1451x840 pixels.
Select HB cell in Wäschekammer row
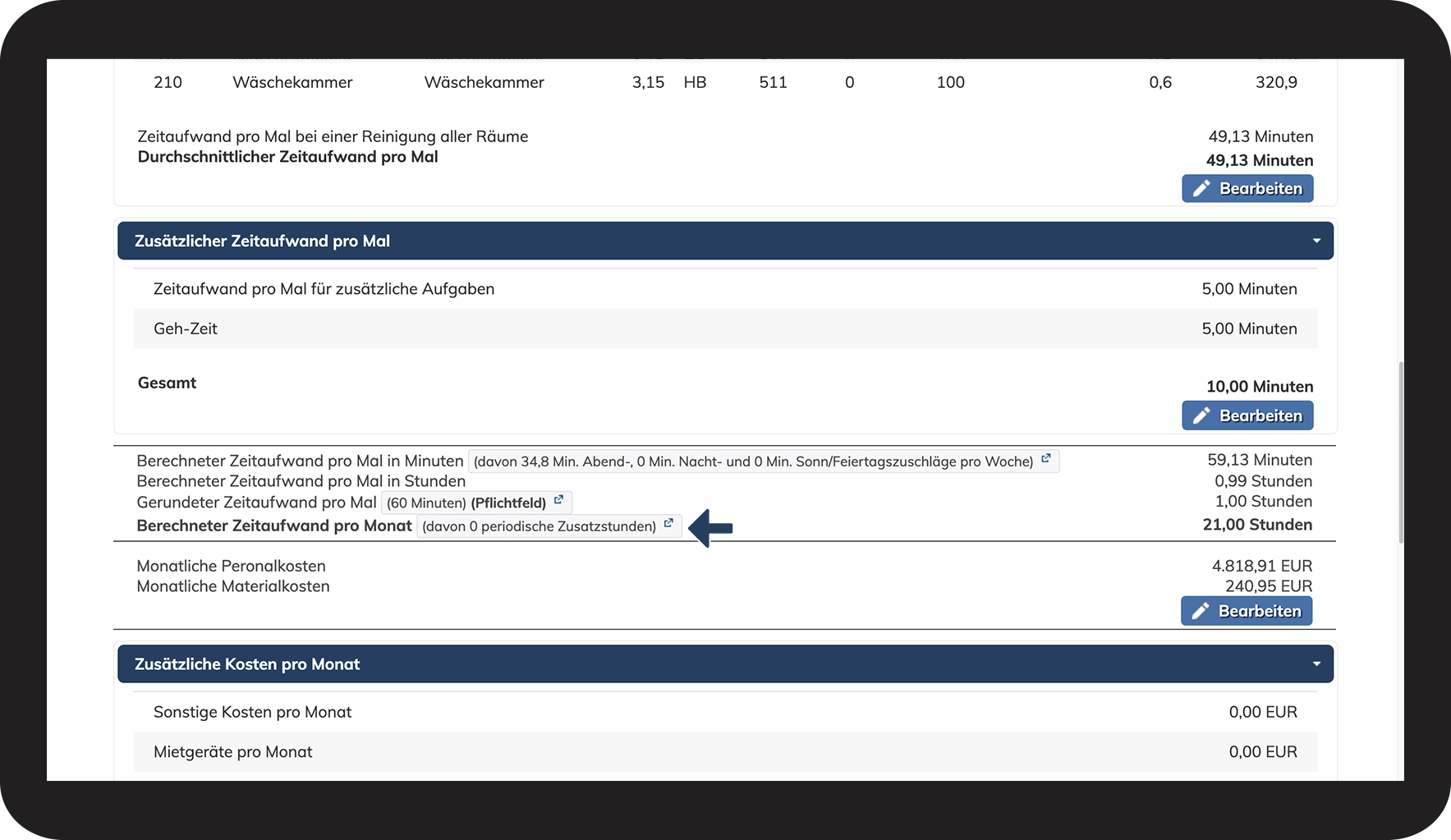point(695,82)
